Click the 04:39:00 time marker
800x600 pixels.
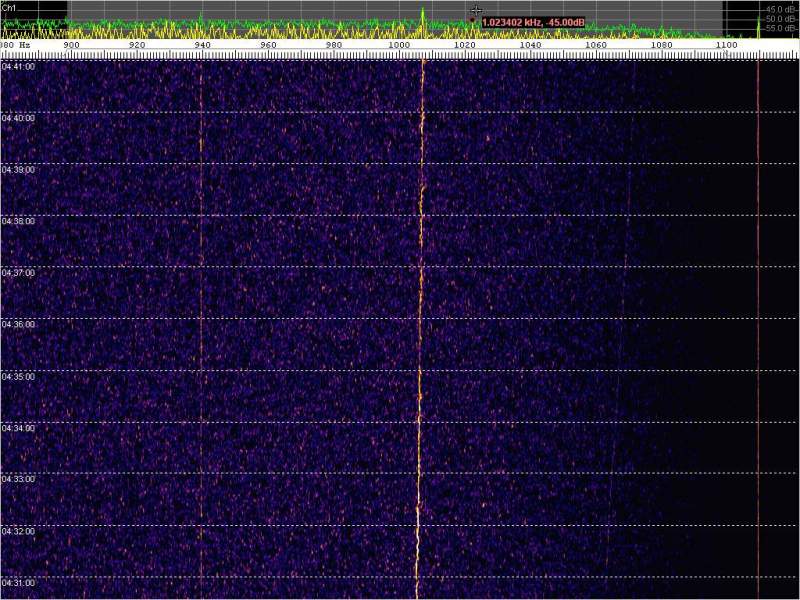tap(18, 169)
